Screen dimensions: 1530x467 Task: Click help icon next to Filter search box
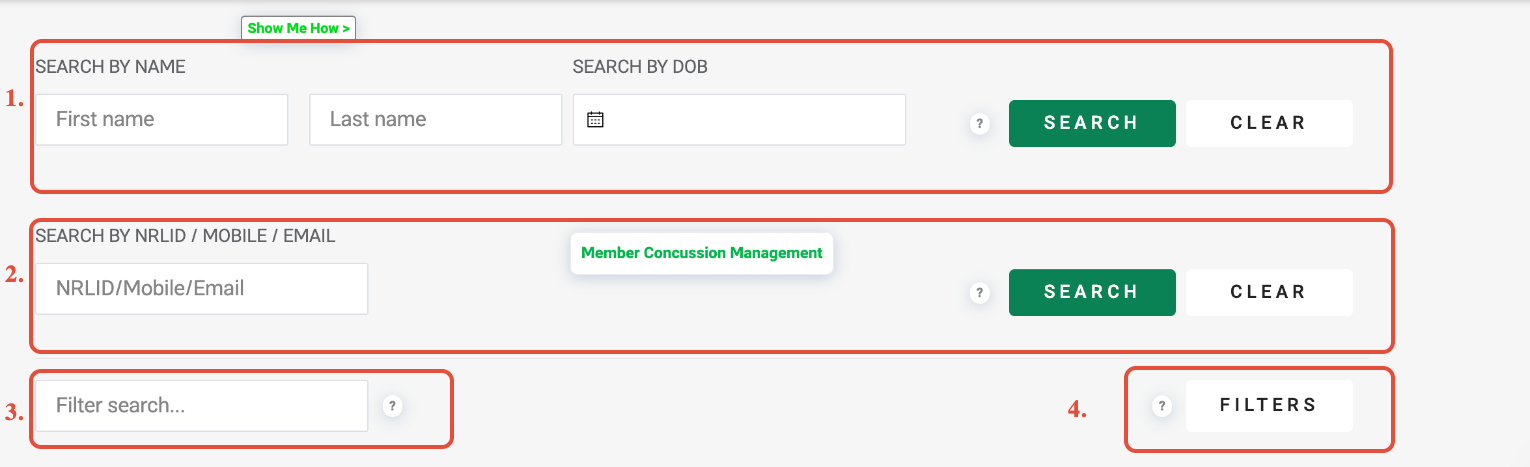393,406
